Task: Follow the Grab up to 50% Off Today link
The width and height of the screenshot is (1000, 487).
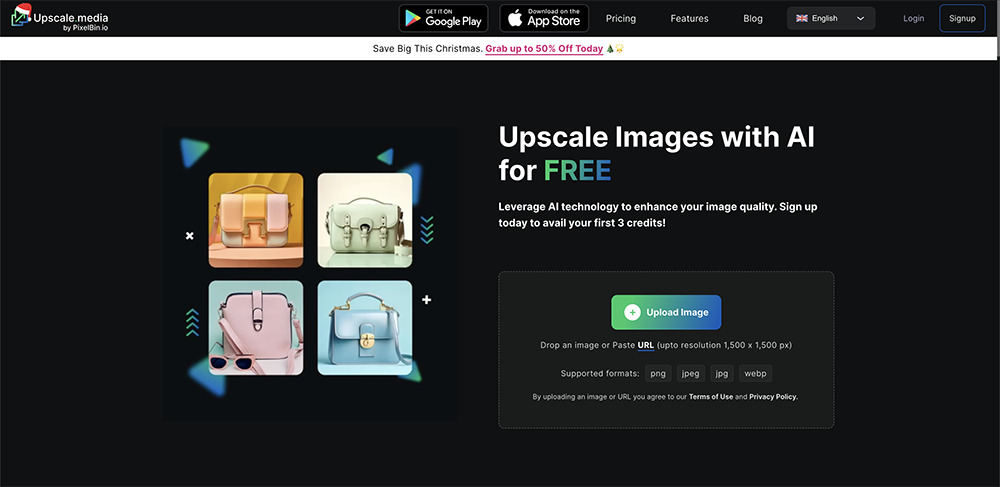Action: tap(544, 49)
